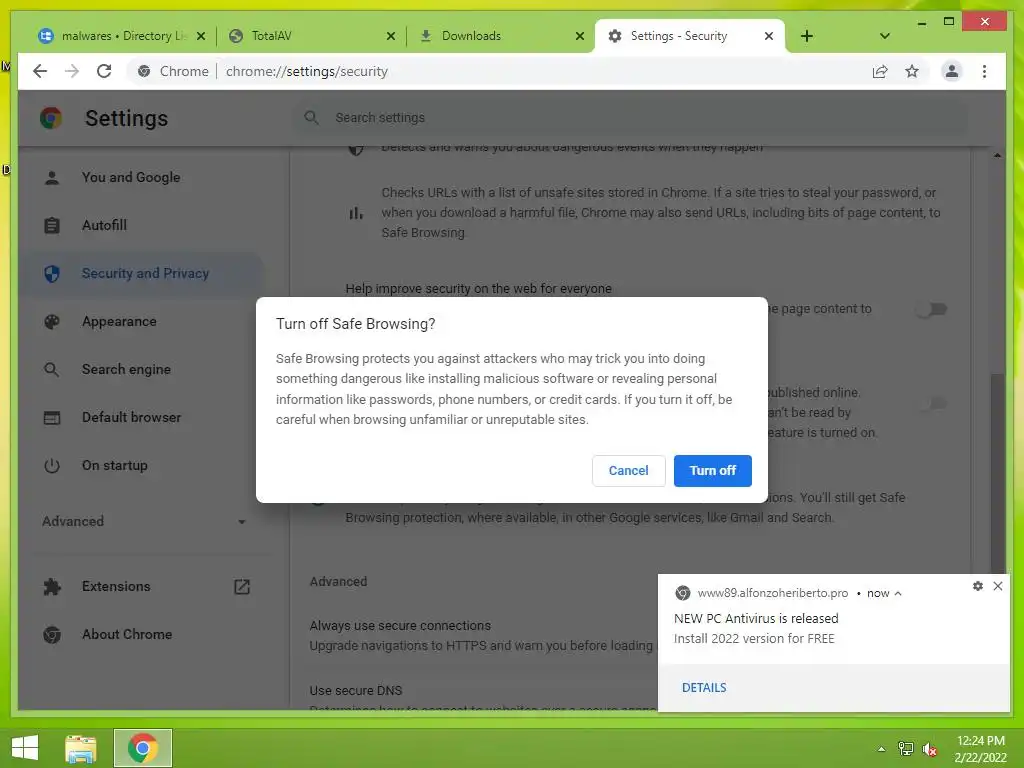The height and width of the screenshot is (768, 1024).
Task: Click the address bar URL
Action: (307, 71)
